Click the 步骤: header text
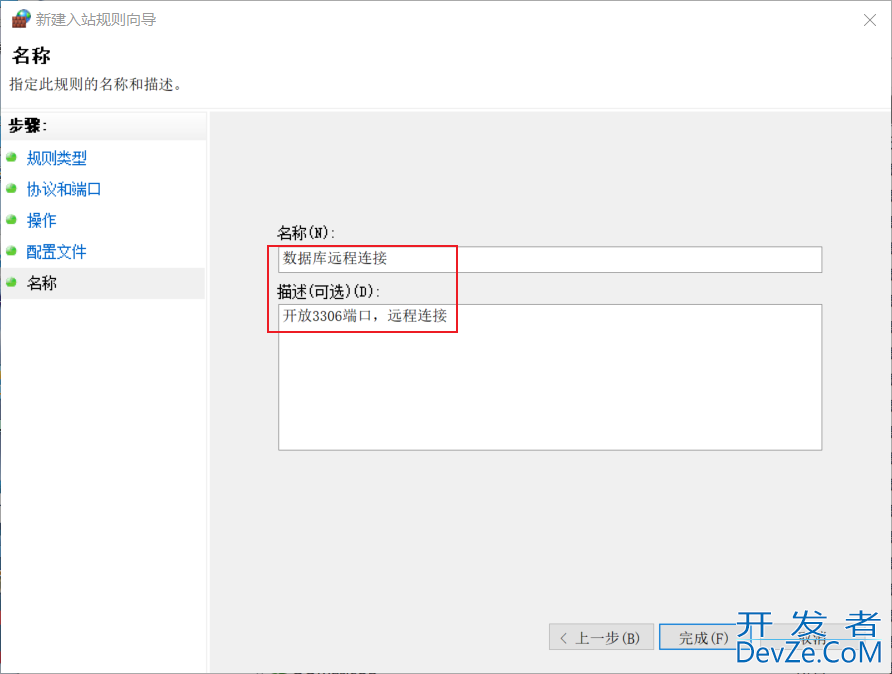Screen dimensions: 892x674 (x=27, y=126)
